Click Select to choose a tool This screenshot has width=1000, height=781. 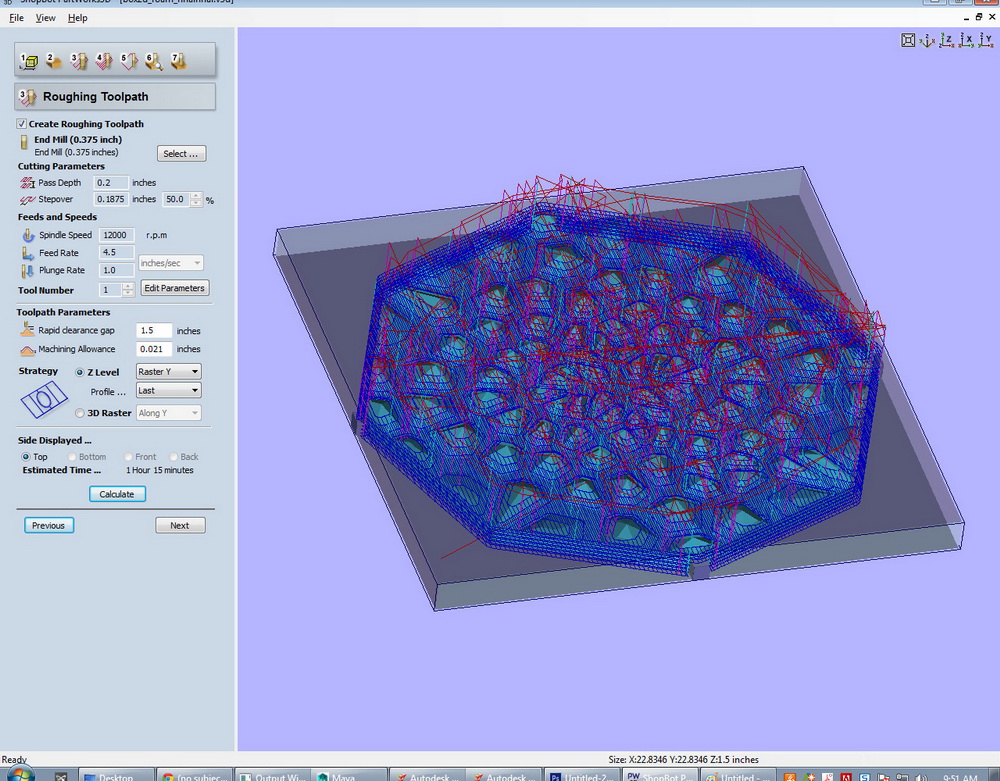click(181, 154)
